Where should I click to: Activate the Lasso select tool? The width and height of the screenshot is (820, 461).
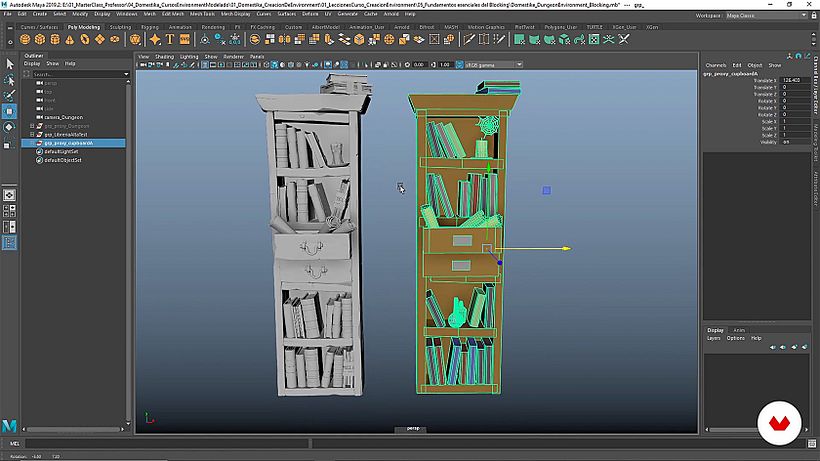pos(9,79)
